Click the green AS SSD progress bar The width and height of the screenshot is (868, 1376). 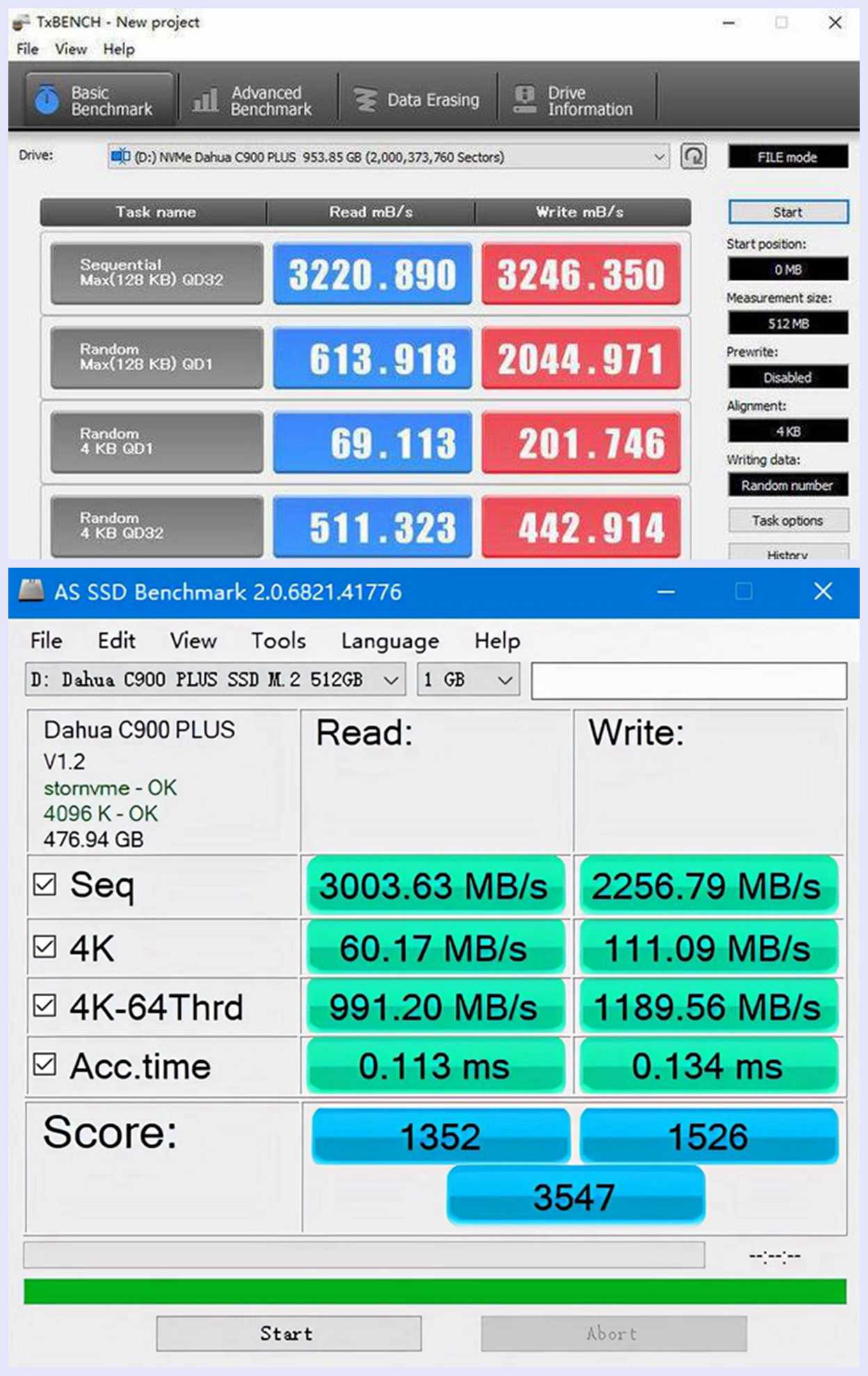point(435,1291)
